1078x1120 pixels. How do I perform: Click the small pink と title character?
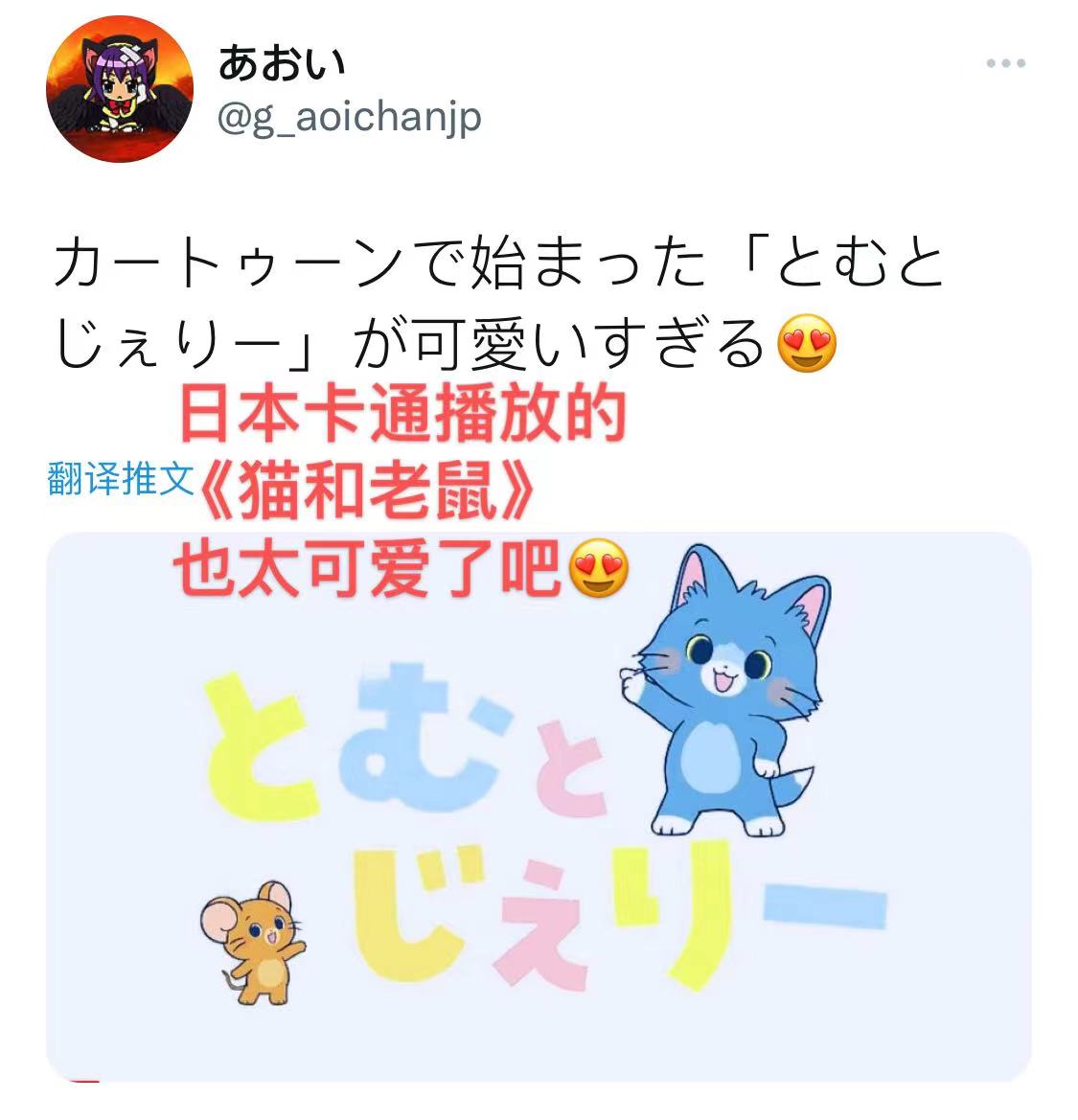[570, 769]
